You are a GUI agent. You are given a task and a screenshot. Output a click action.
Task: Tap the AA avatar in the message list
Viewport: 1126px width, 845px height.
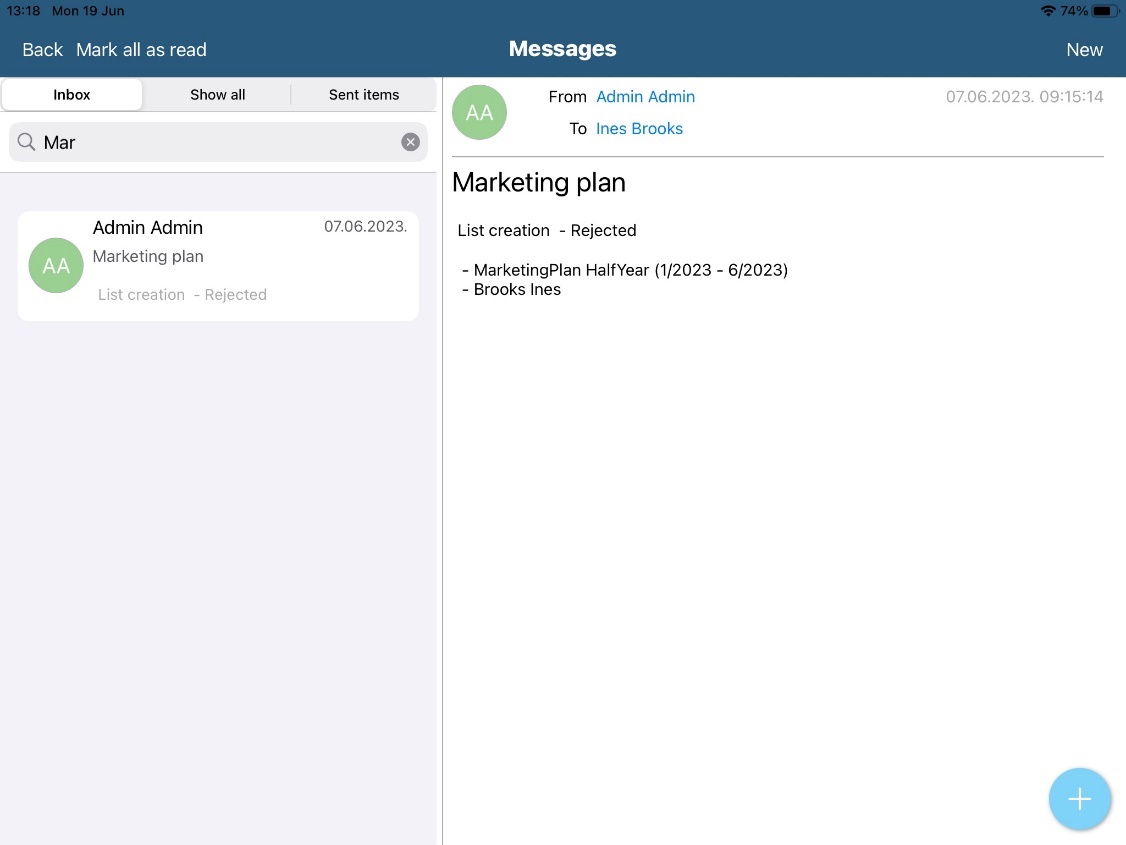click(56, 265)
